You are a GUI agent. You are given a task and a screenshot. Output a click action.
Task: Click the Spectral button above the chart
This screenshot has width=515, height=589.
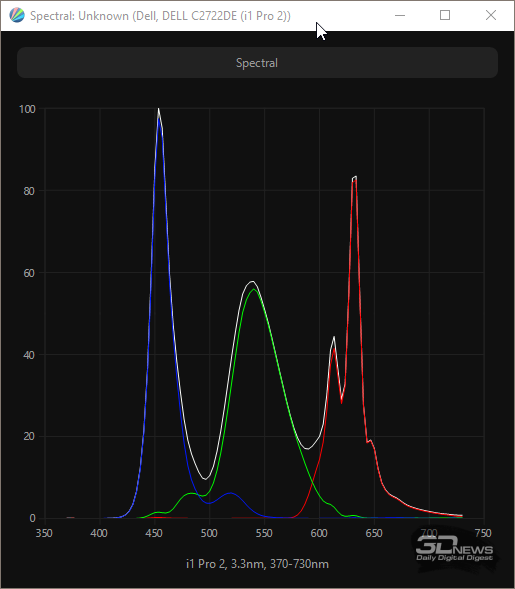pyautogui.click(x=257, y=63)
